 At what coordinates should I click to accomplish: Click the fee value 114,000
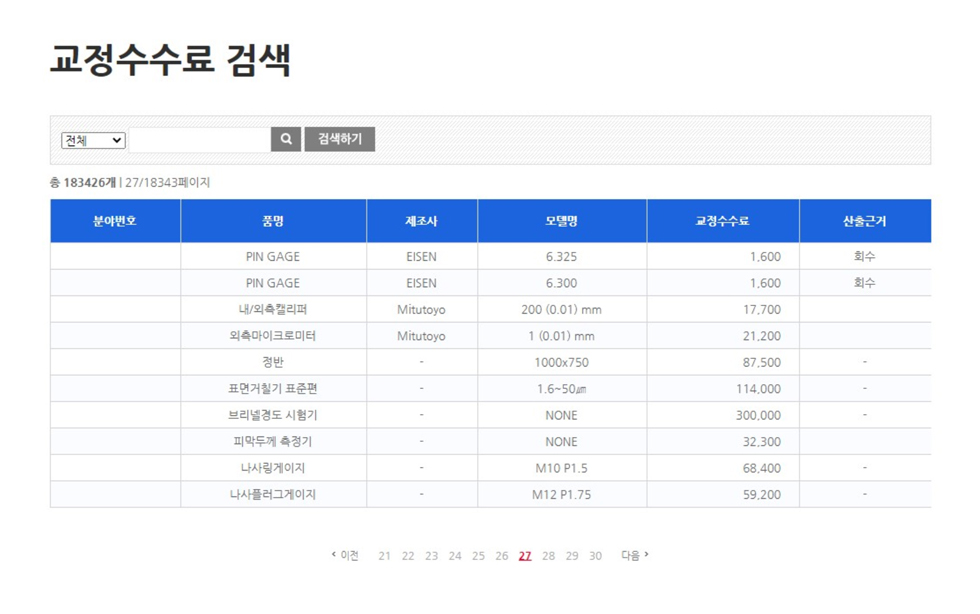[x=758, y=388]
